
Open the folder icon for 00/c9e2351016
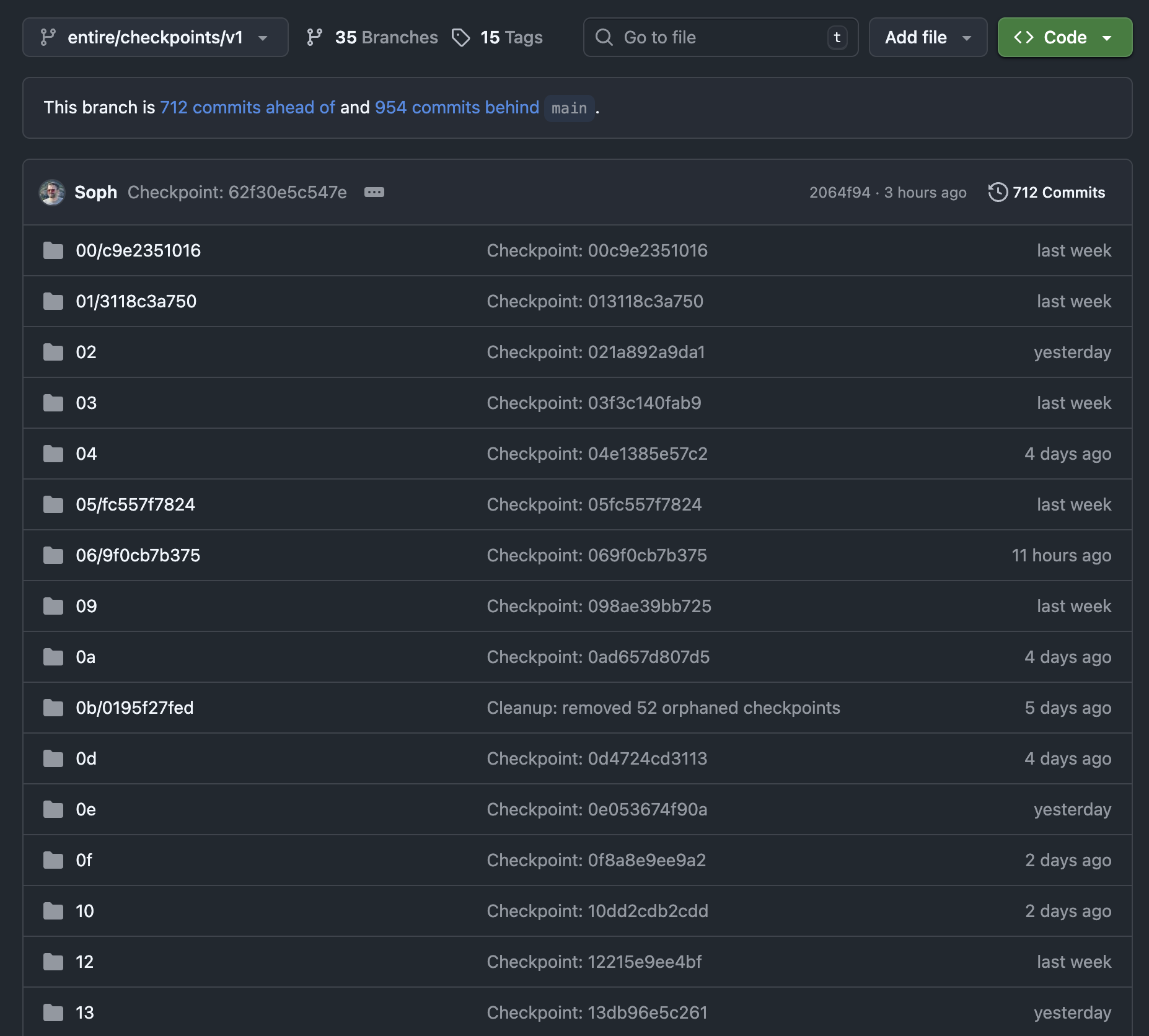tap(53, 250)
